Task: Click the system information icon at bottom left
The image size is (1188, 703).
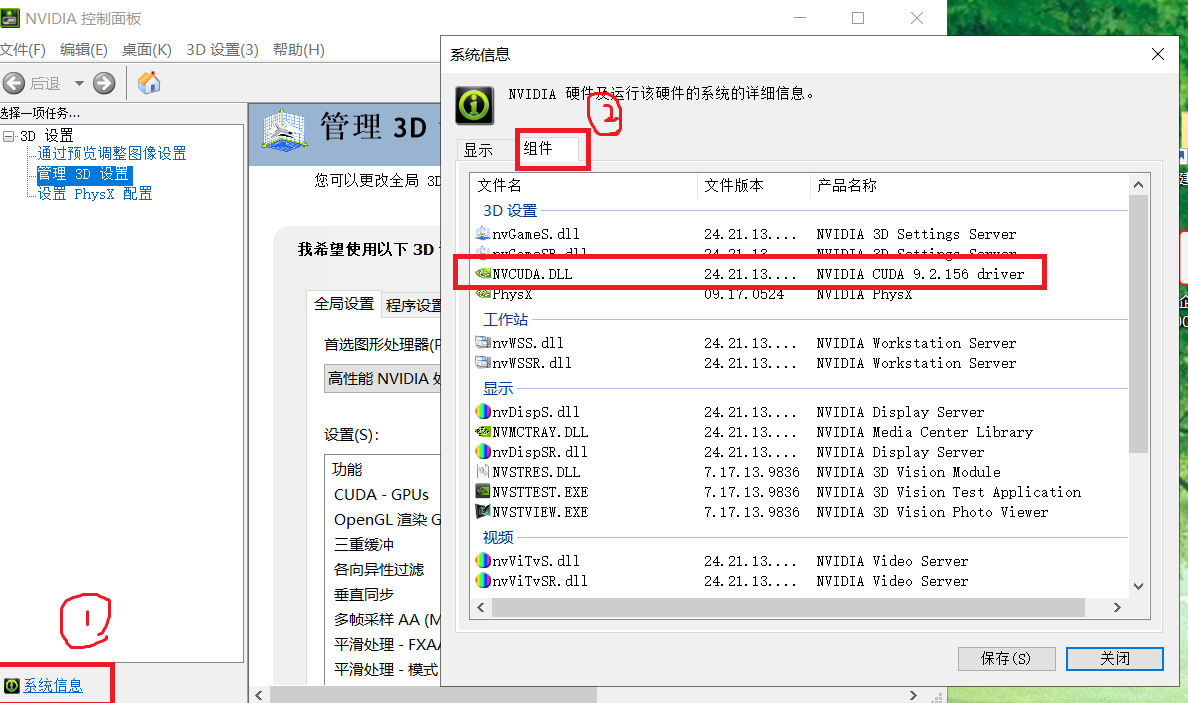Action: point(11,686)
